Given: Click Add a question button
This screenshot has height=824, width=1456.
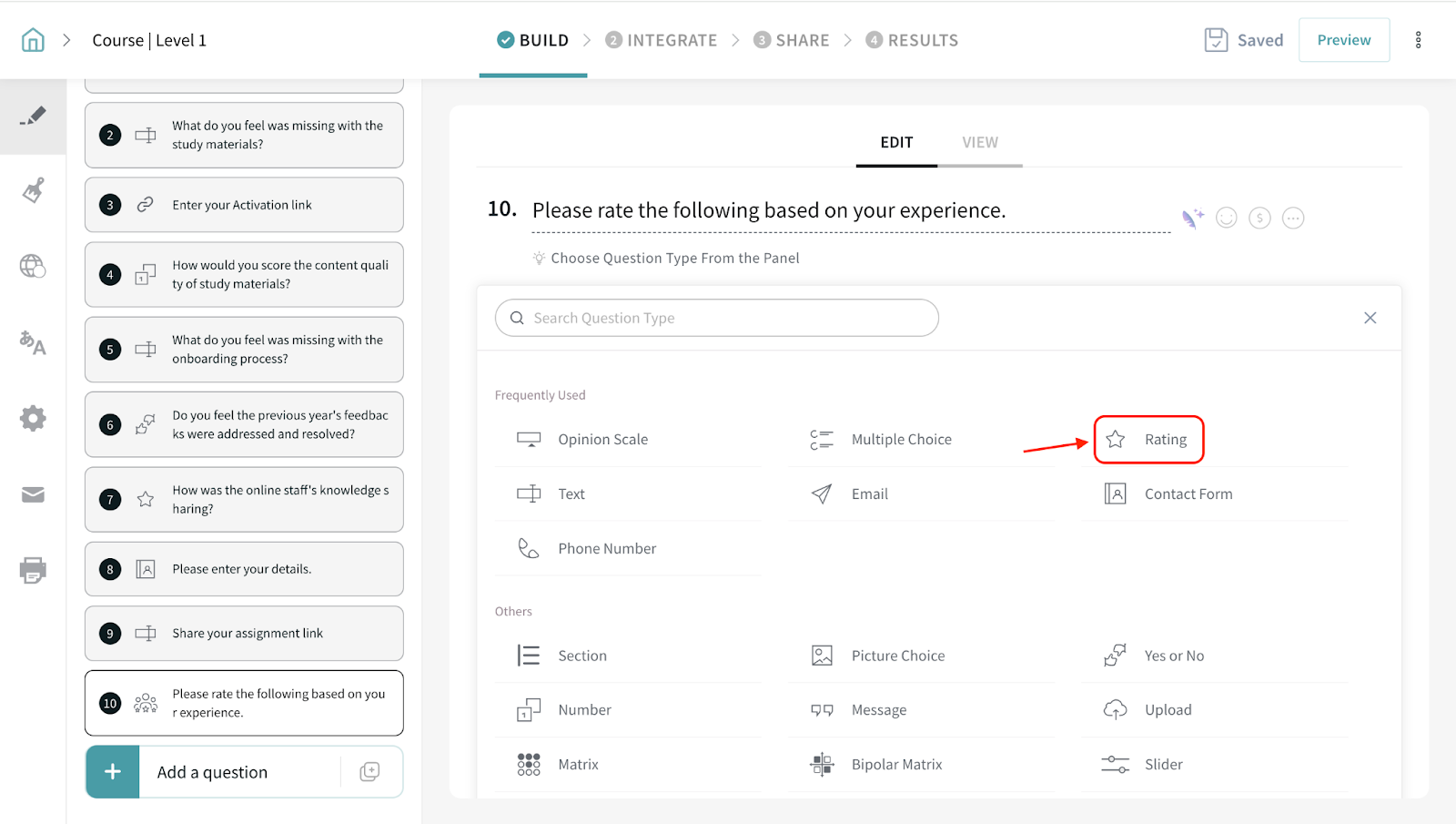Looking at the screenshot, I should point(212,772).
